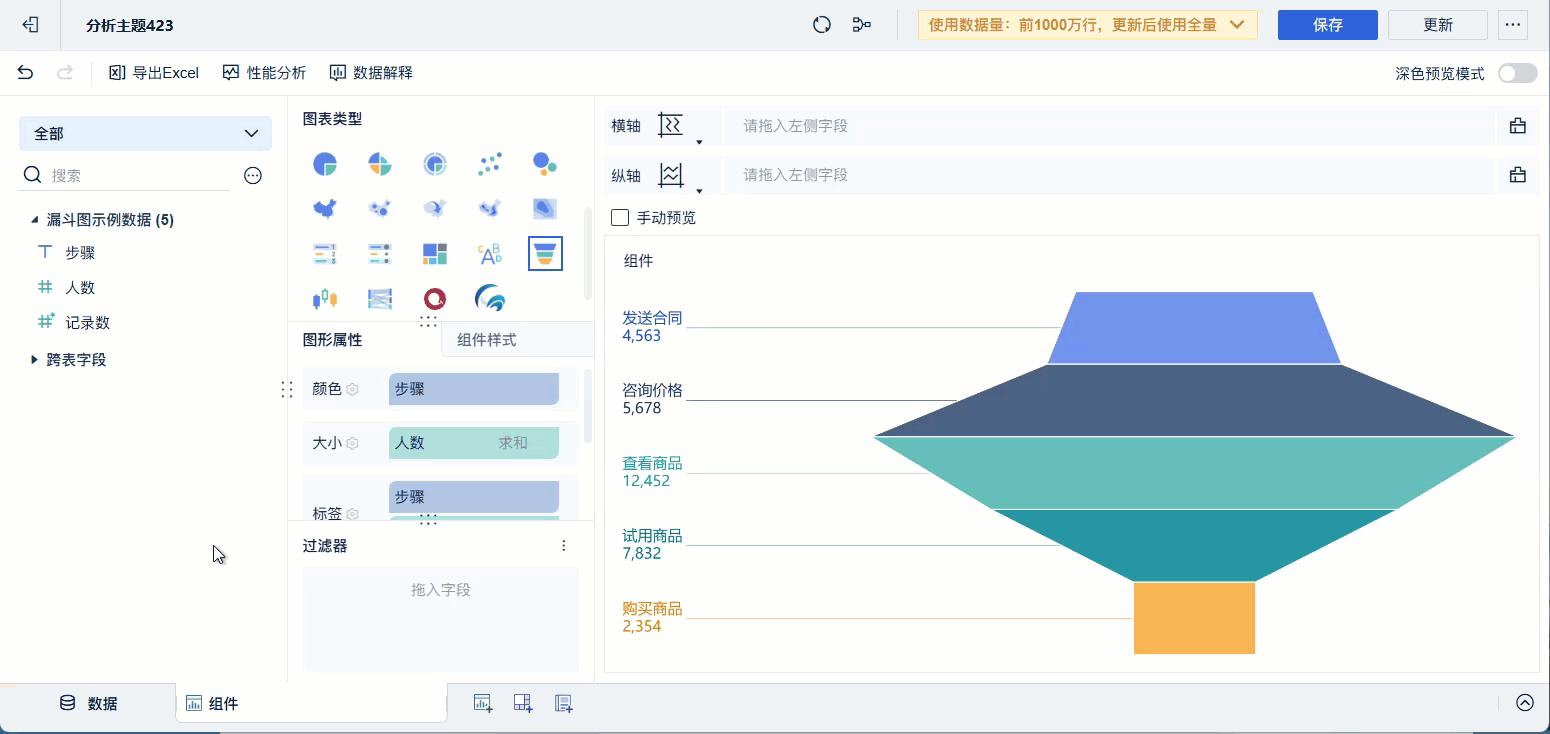Select the funnel chart type
This screenshot has width=1550, height=734.
[x=545, y=254]
